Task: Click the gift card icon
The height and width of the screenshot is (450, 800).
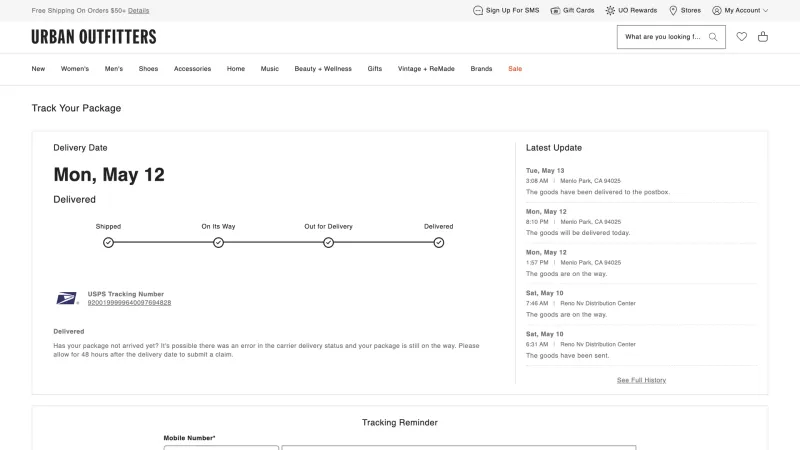Action: [x=555, y=10]
